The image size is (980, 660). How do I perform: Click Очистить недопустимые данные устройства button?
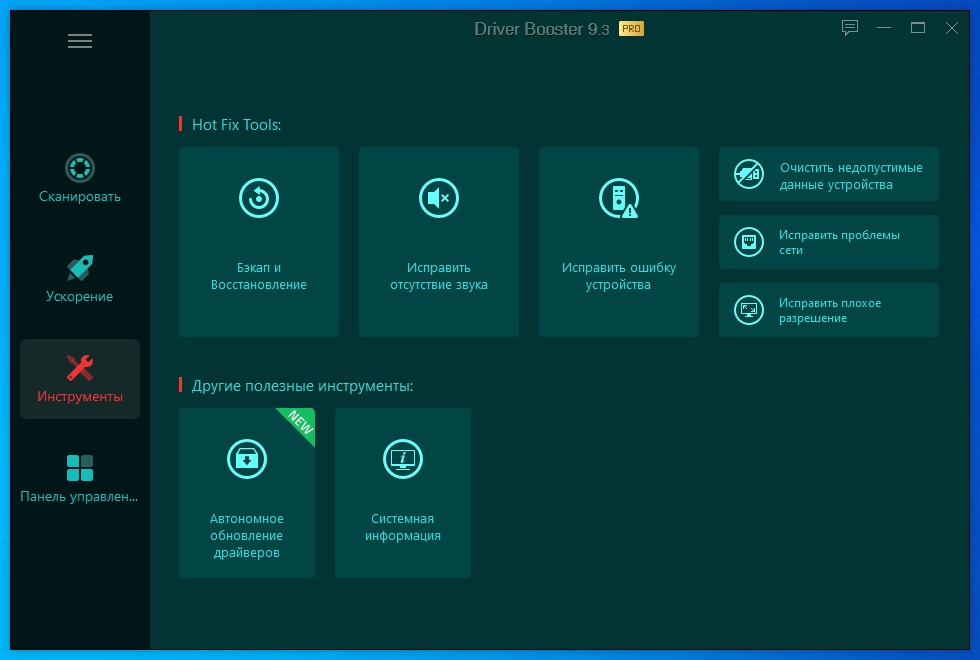828,174
